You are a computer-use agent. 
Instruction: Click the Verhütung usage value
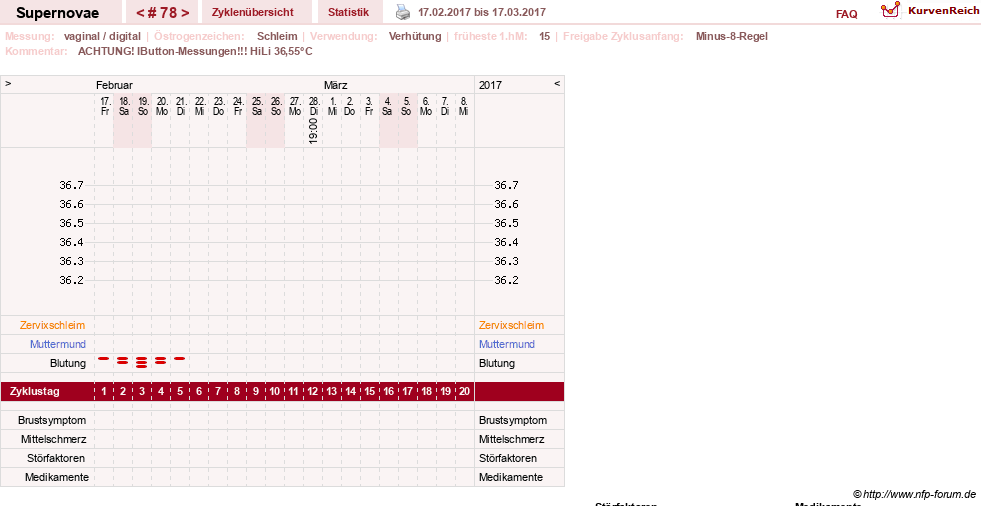(415, 36)
